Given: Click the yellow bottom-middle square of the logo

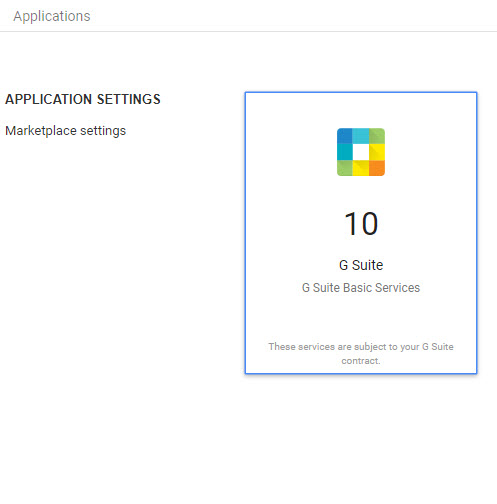Looking at the screenshot, I should tap(361, 168).
